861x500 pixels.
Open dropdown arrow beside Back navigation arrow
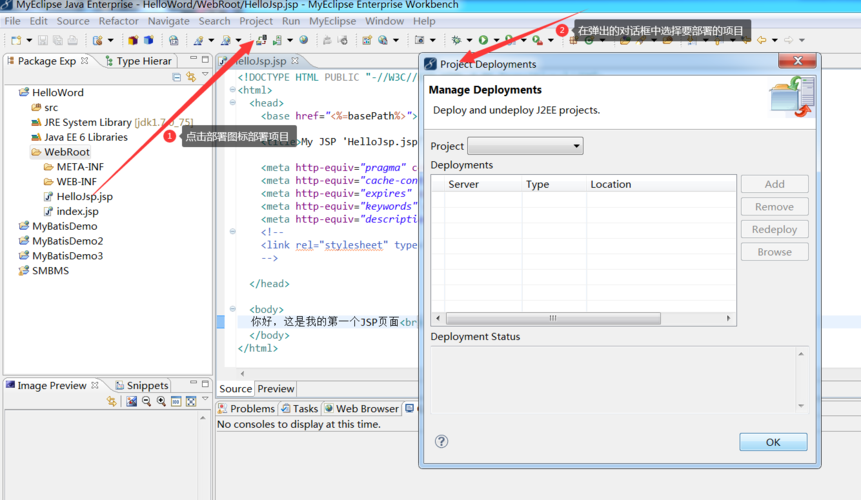pyautogui.click(x=775, y=40)
